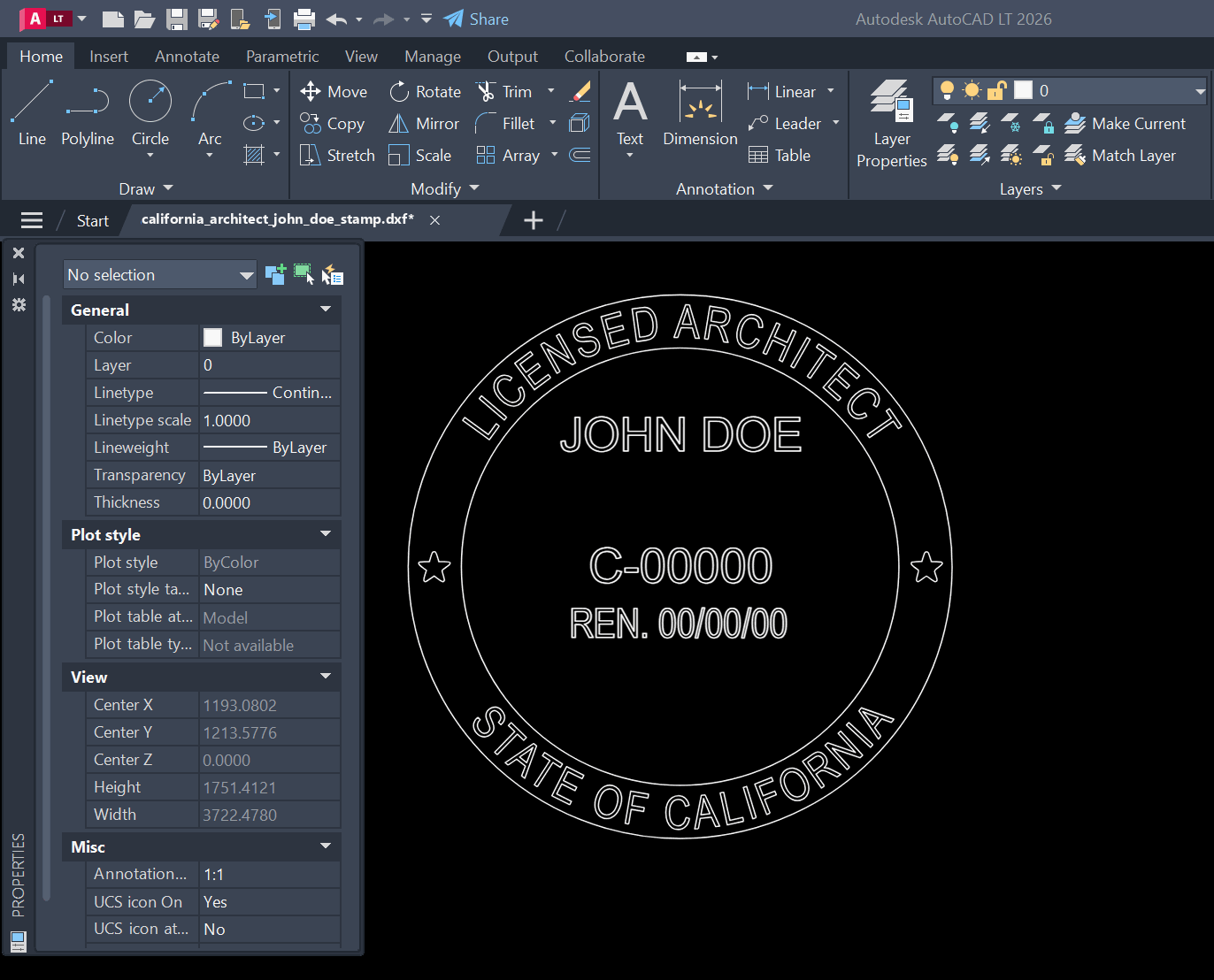Screen dimensions: 1214x980
Task: Activate the Scale command
Action: [419, 155]
